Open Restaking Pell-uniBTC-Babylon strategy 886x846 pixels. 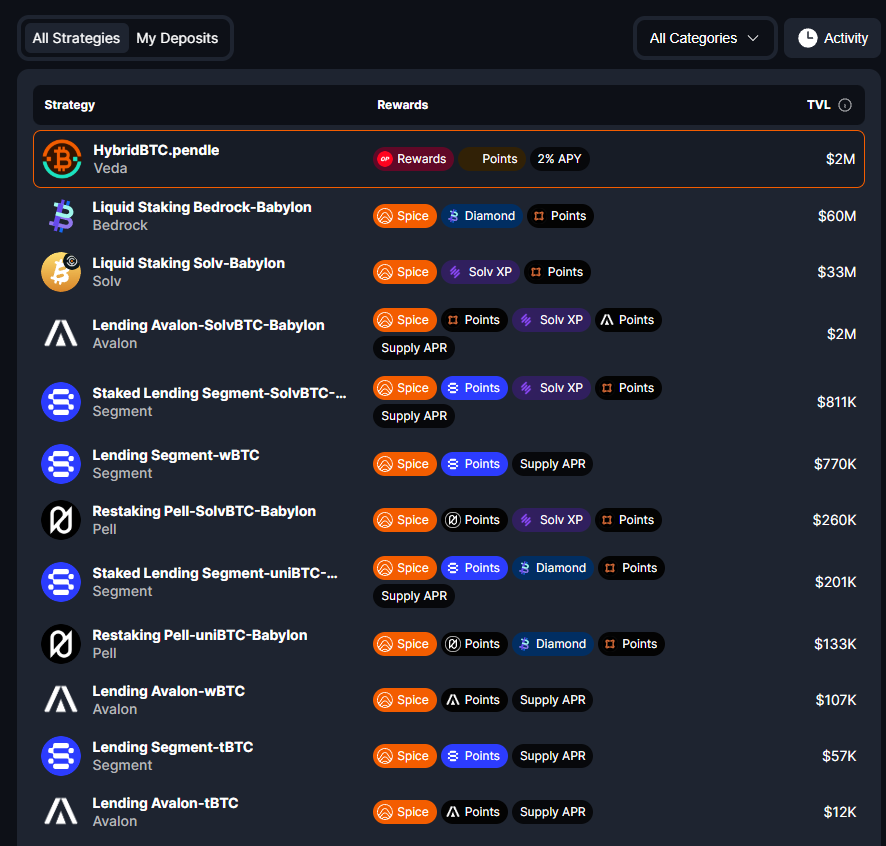200,635
